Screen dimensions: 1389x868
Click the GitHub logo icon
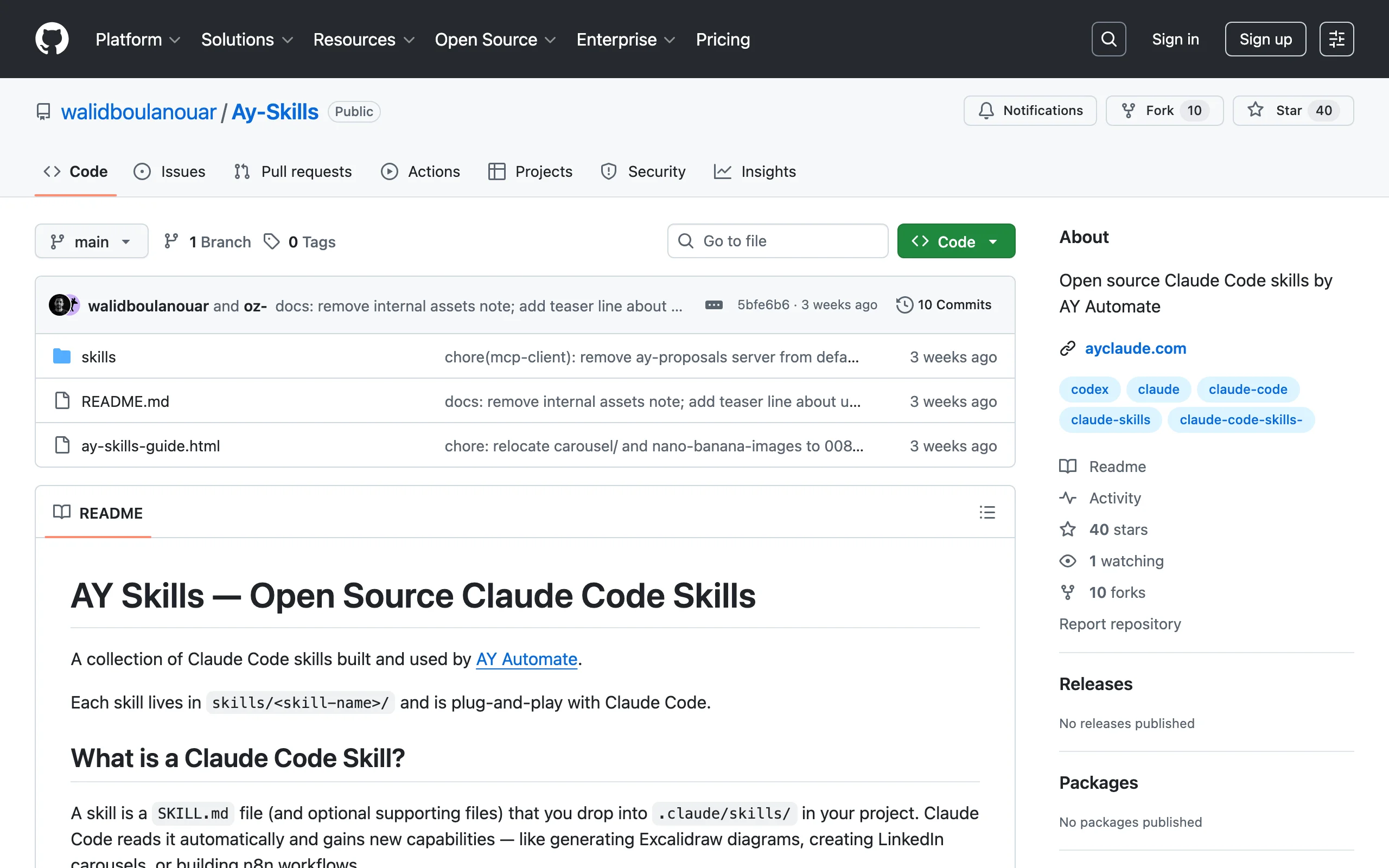pos(52,39)
